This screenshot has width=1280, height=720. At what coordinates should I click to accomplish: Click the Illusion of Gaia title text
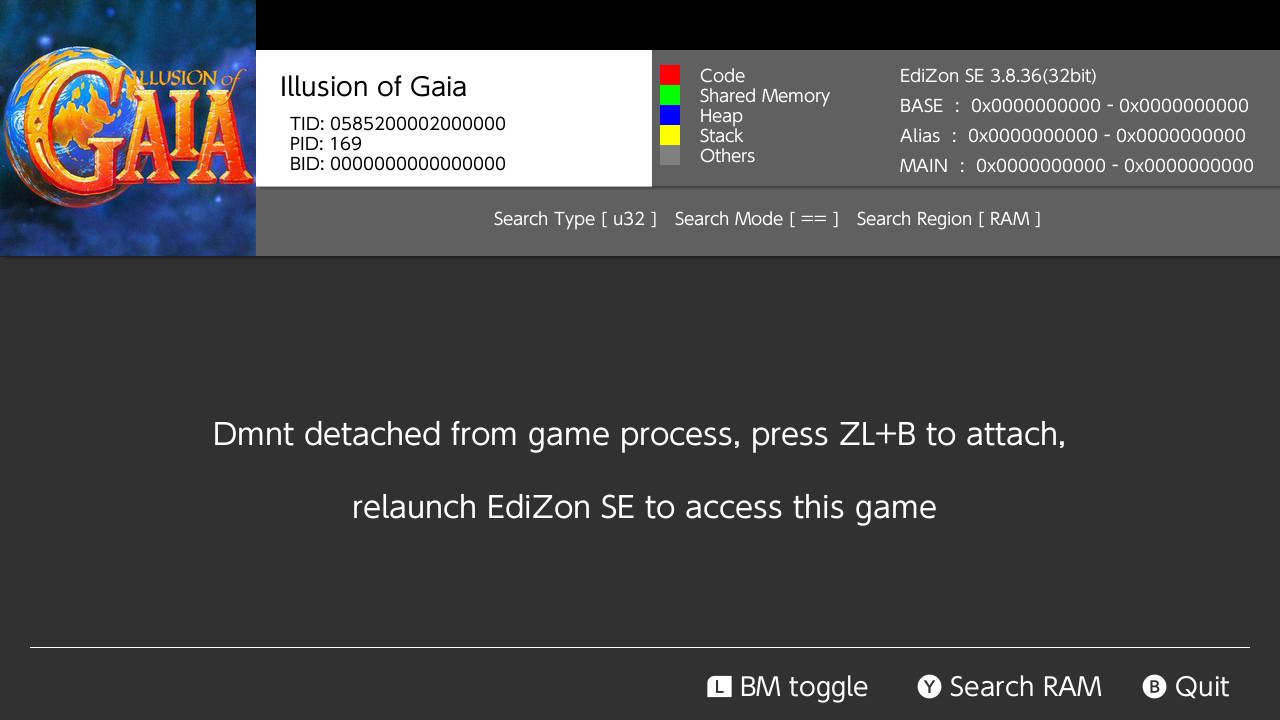point(373,87)
